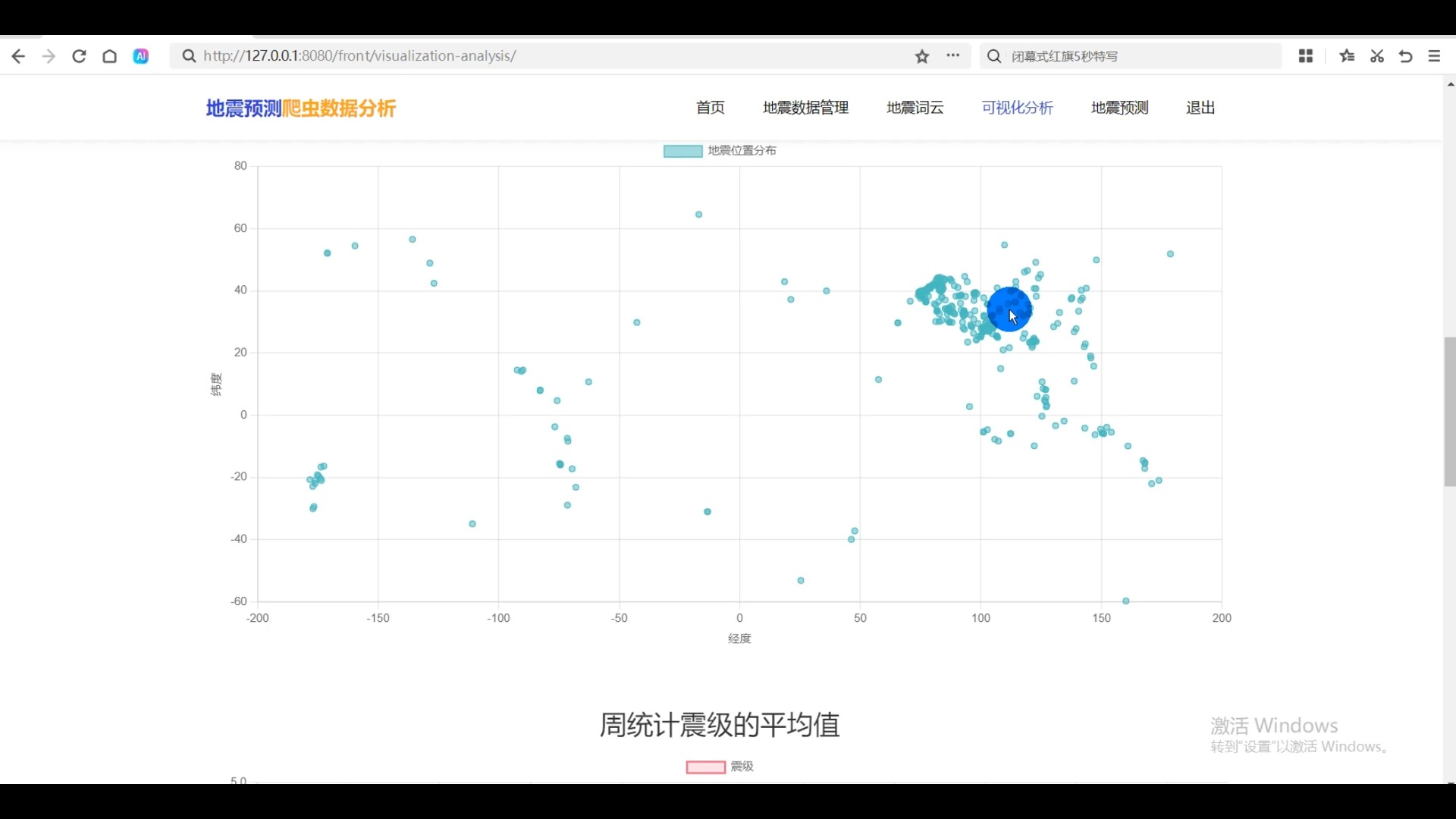Click the undo closed tab icon
This screenshot has width=1456, height=819.
[x=1406, y=56]
